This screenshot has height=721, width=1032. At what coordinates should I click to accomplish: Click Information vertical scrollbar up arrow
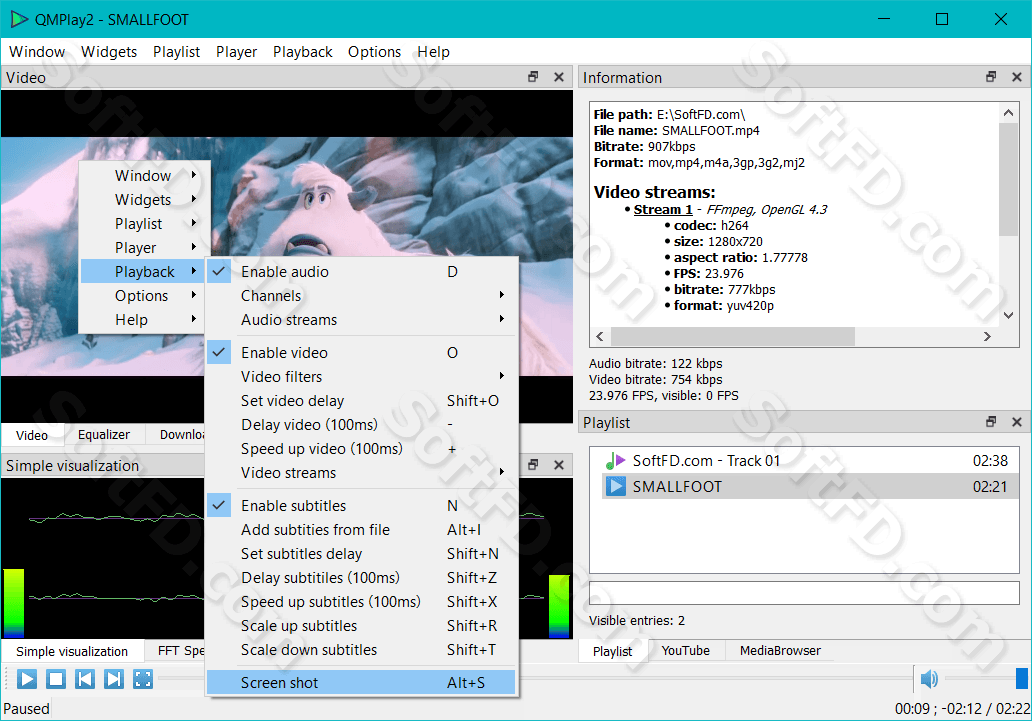[1008, 113]
